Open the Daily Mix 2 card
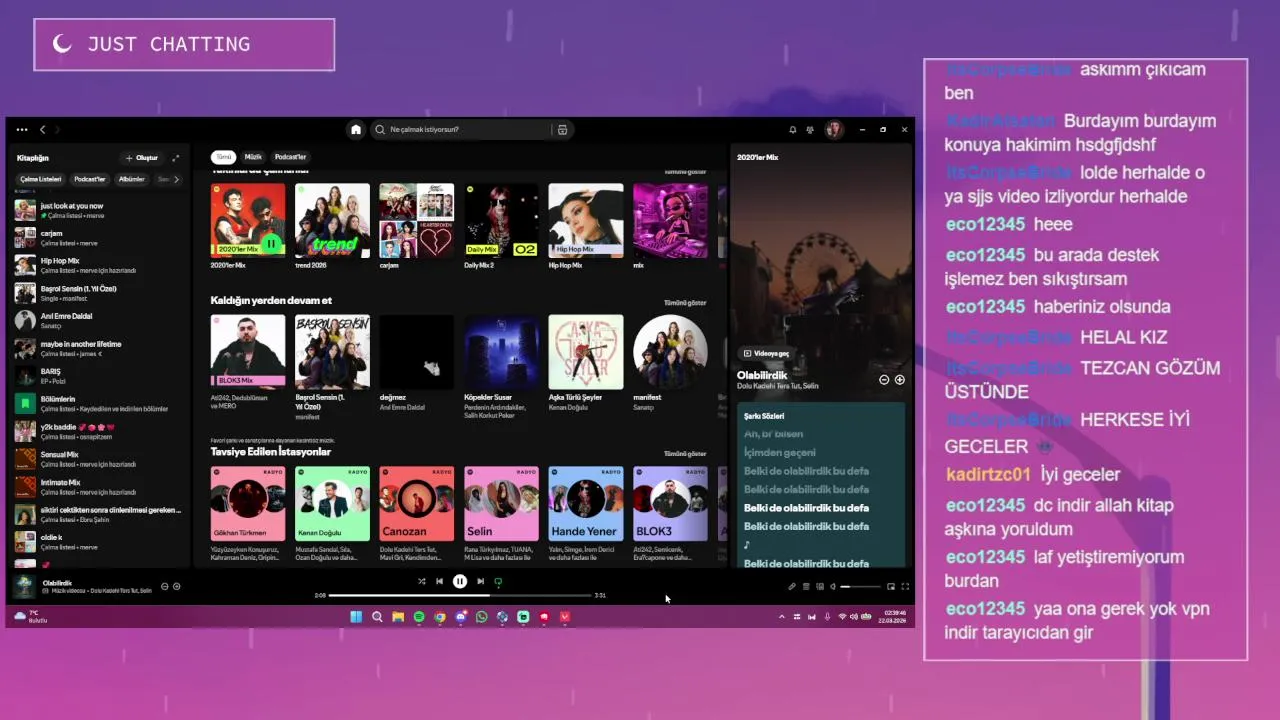Screen dimensions: 1280x720 (501, 226)
